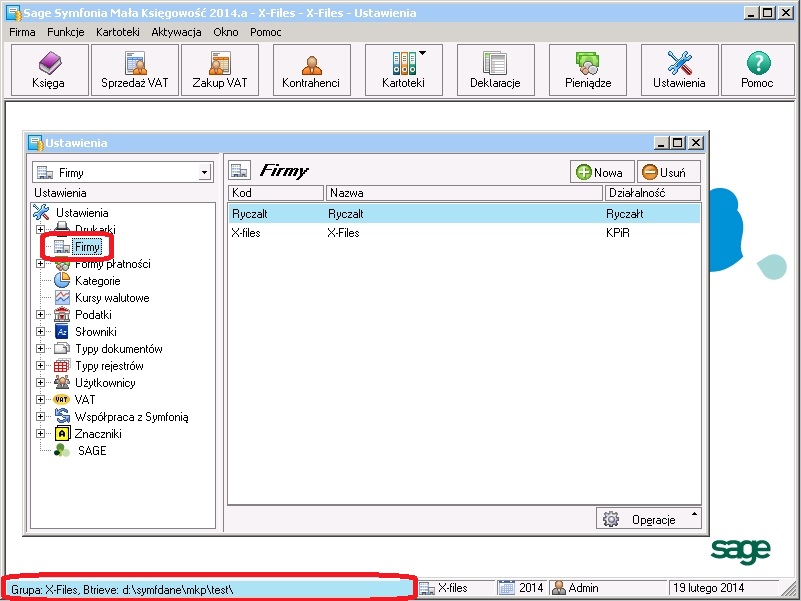Screen dimensions: 801x601
Task: Select Podatki tree item
Action: pos(93,315)
